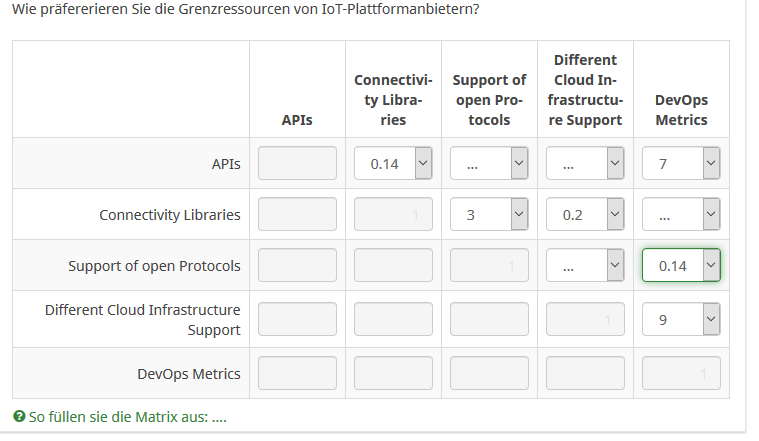Open Connectivity Libraries dropdown showing 0.2

585,214
